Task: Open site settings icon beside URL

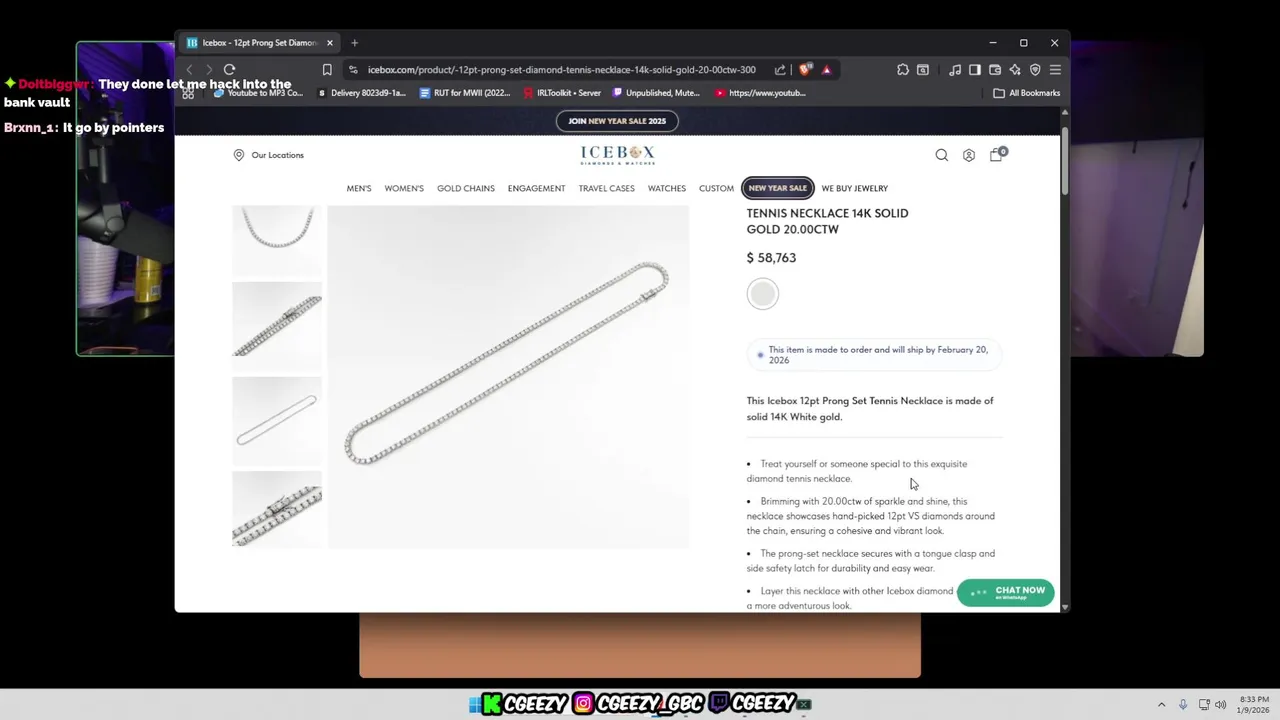Action: 353,70
